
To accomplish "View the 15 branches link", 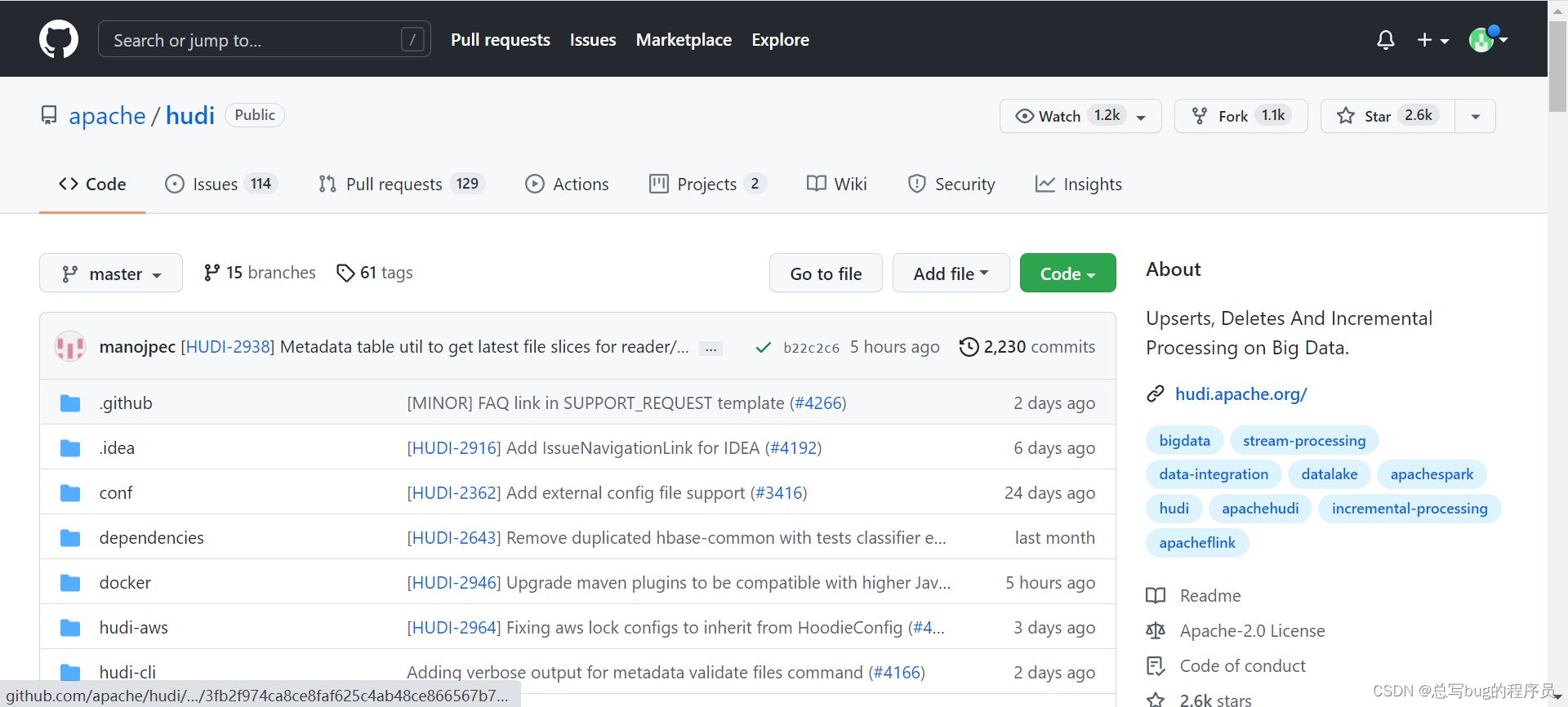I will point(259,273).
